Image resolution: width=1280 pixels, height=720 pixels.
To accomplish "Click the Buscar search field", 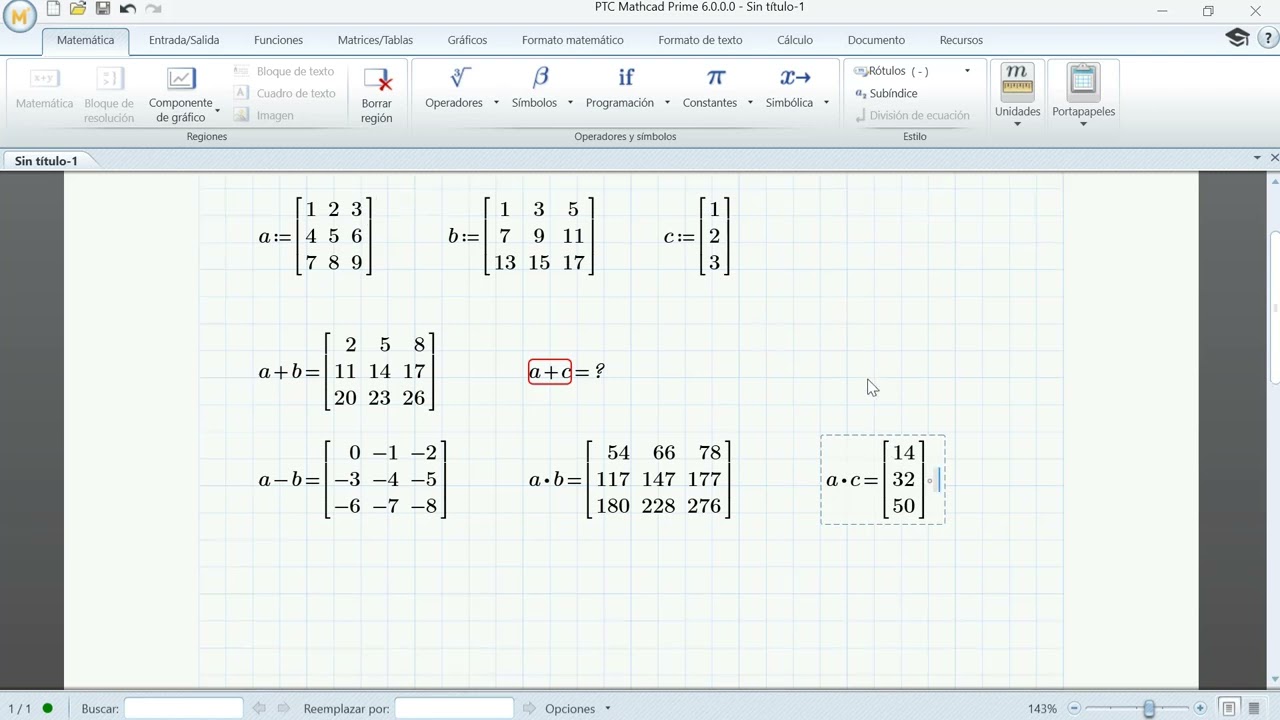I will [184, 709].
